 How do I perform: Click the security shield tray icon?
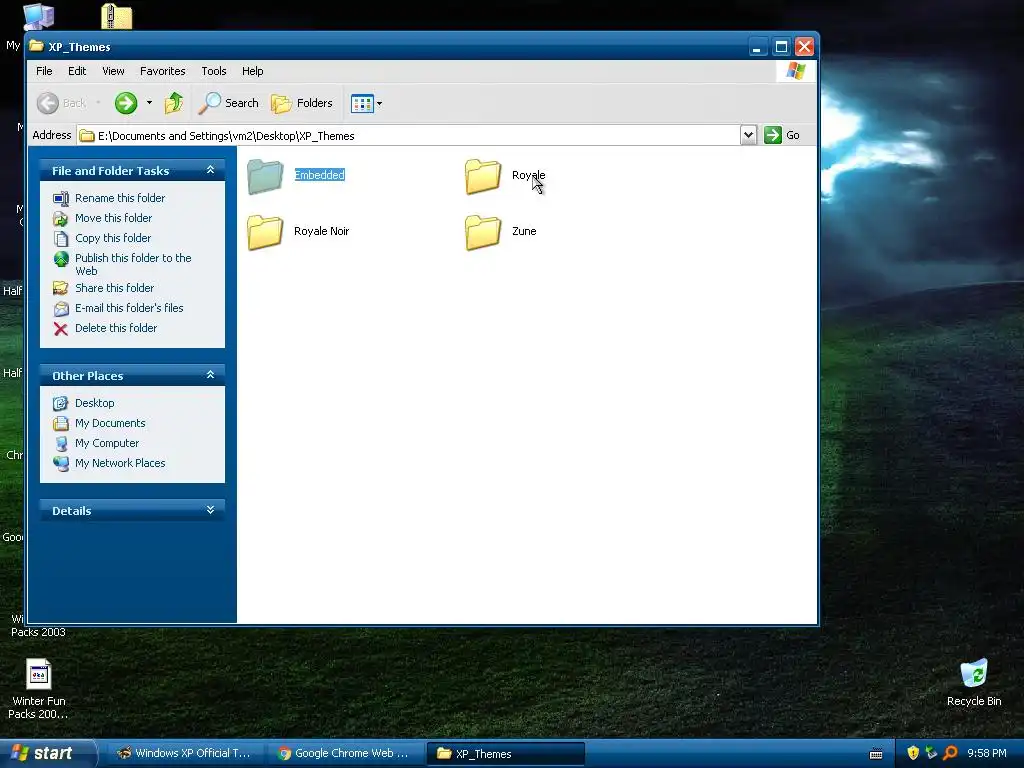click(913, 754)
